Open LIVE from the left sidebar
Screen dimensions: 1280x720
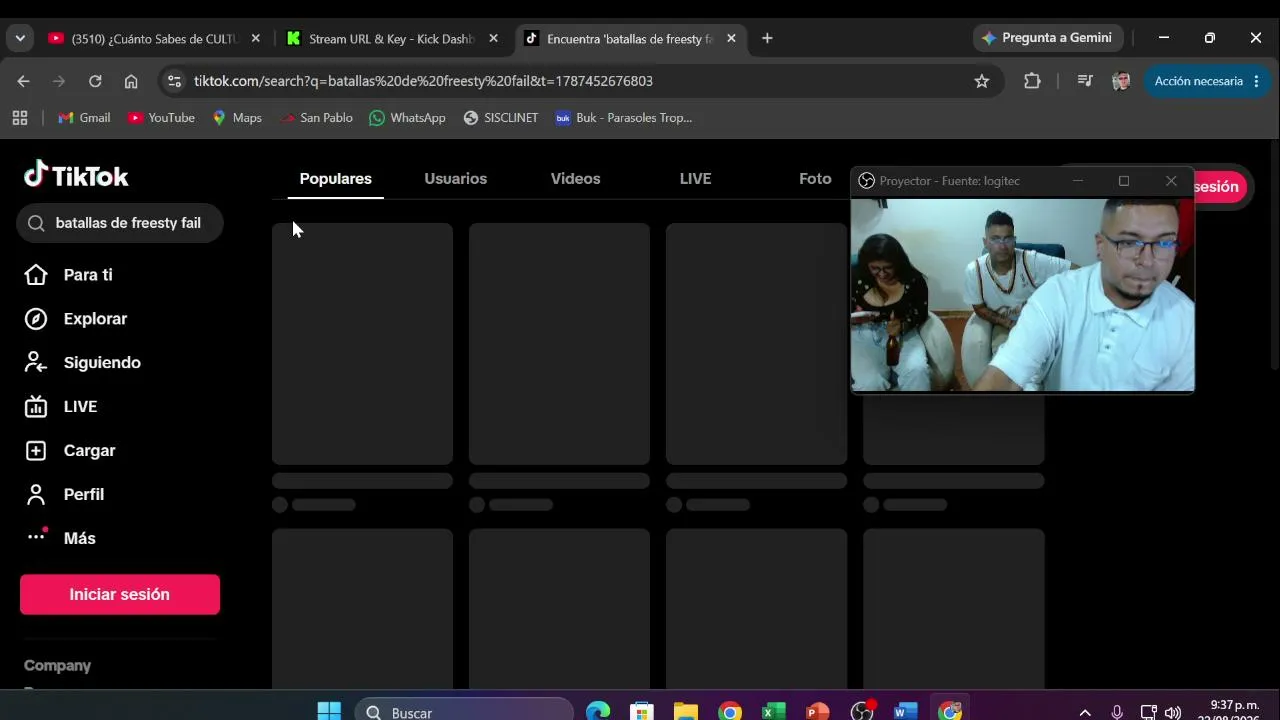coord(60,407)
